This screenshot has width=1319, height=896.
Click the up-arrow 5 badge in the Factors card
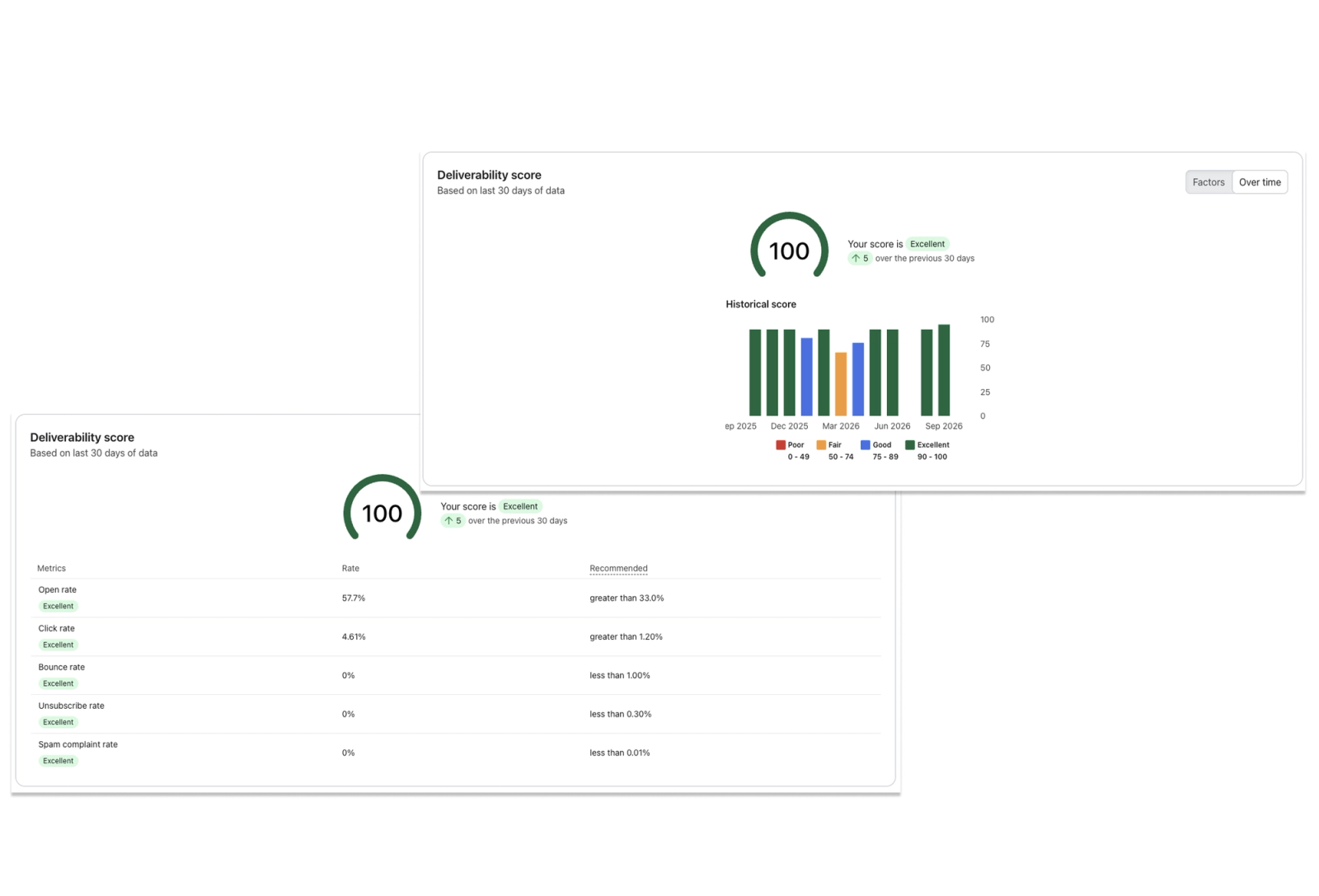453,520
